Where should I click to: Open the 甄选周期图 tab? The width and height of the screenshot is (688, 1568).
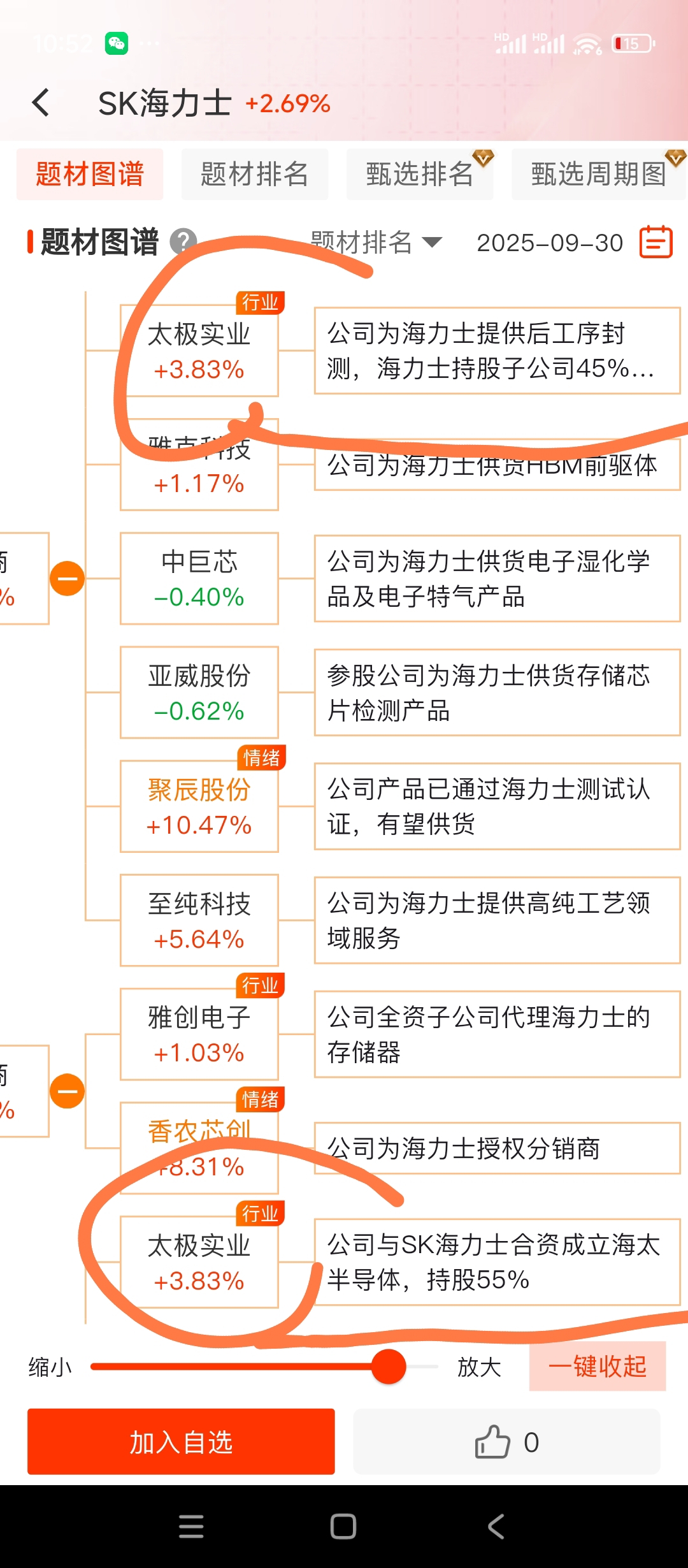click(x=598, y=174)
